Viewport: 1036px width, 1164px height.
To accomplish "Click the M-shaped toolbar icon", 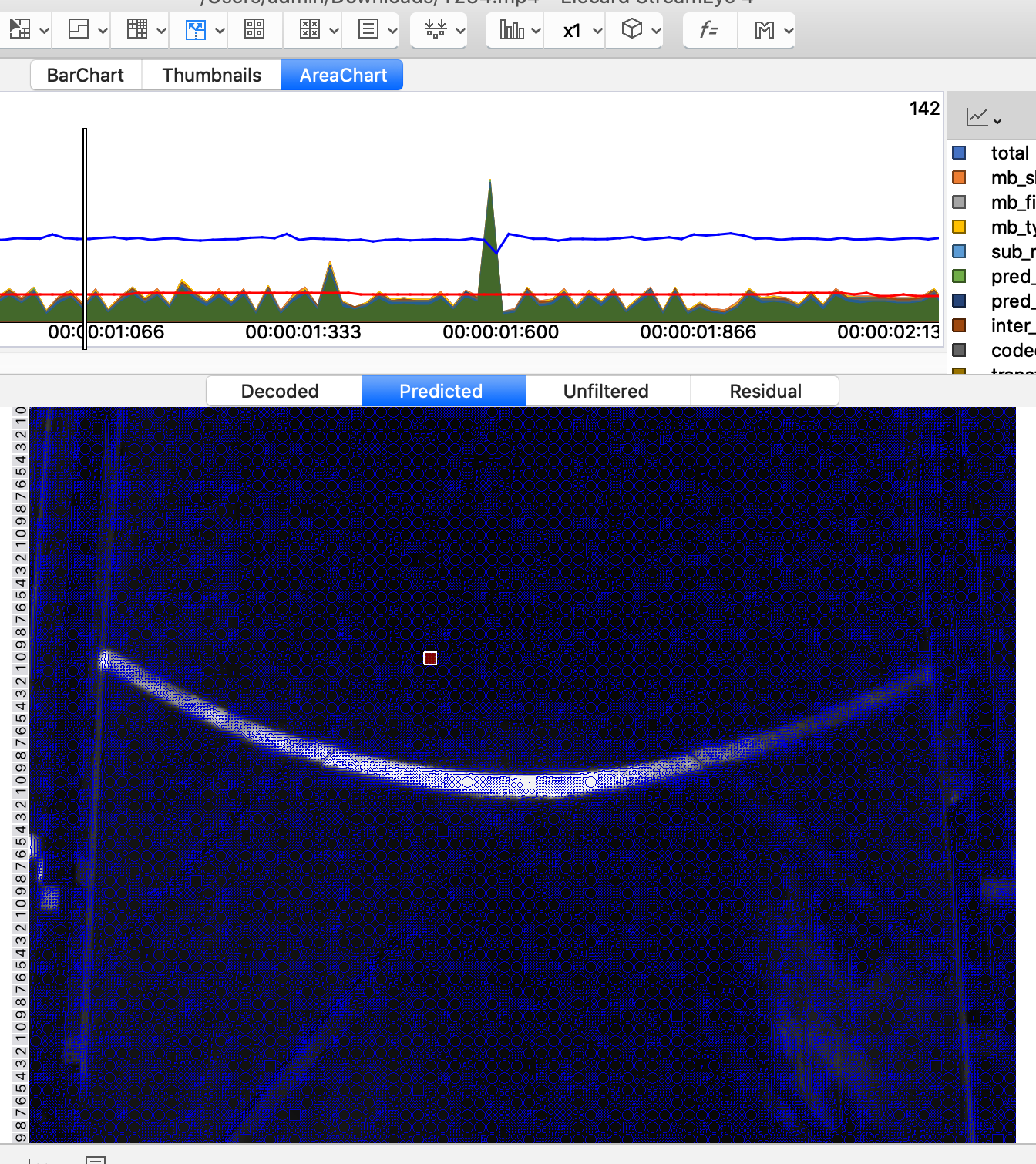I will (764, 30).
